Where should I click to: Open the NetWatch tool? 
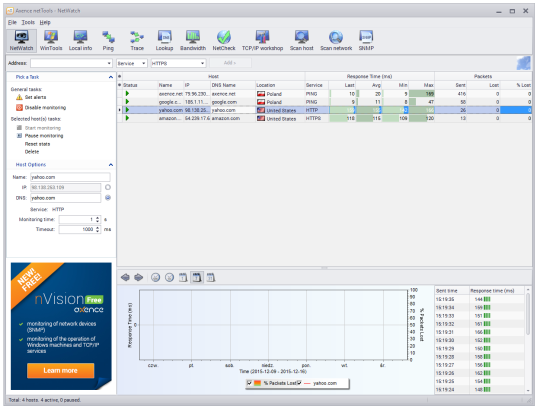(x=21, y=41)
